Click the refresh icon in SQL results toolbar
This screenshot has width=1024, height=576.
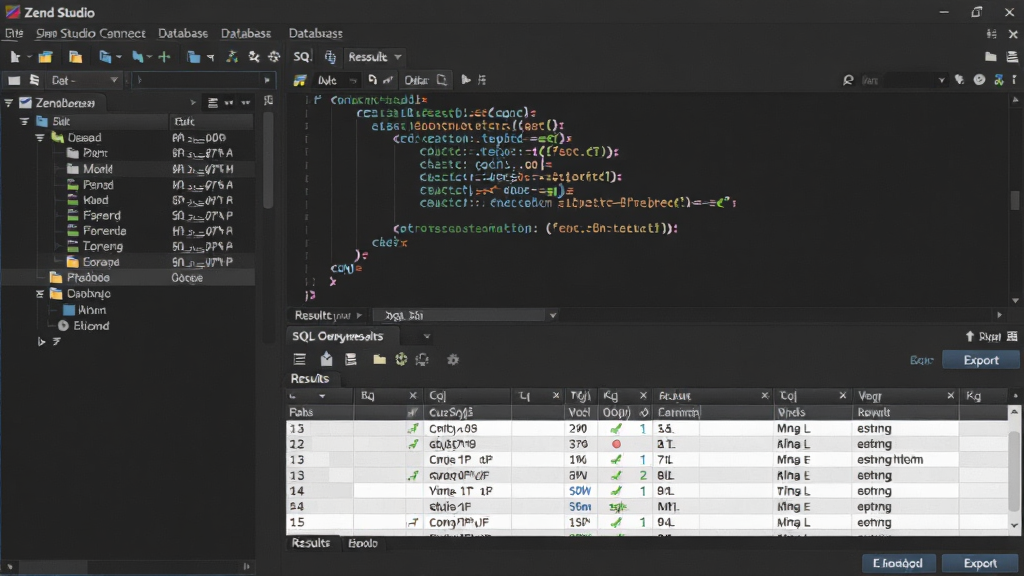pos(401,359)
